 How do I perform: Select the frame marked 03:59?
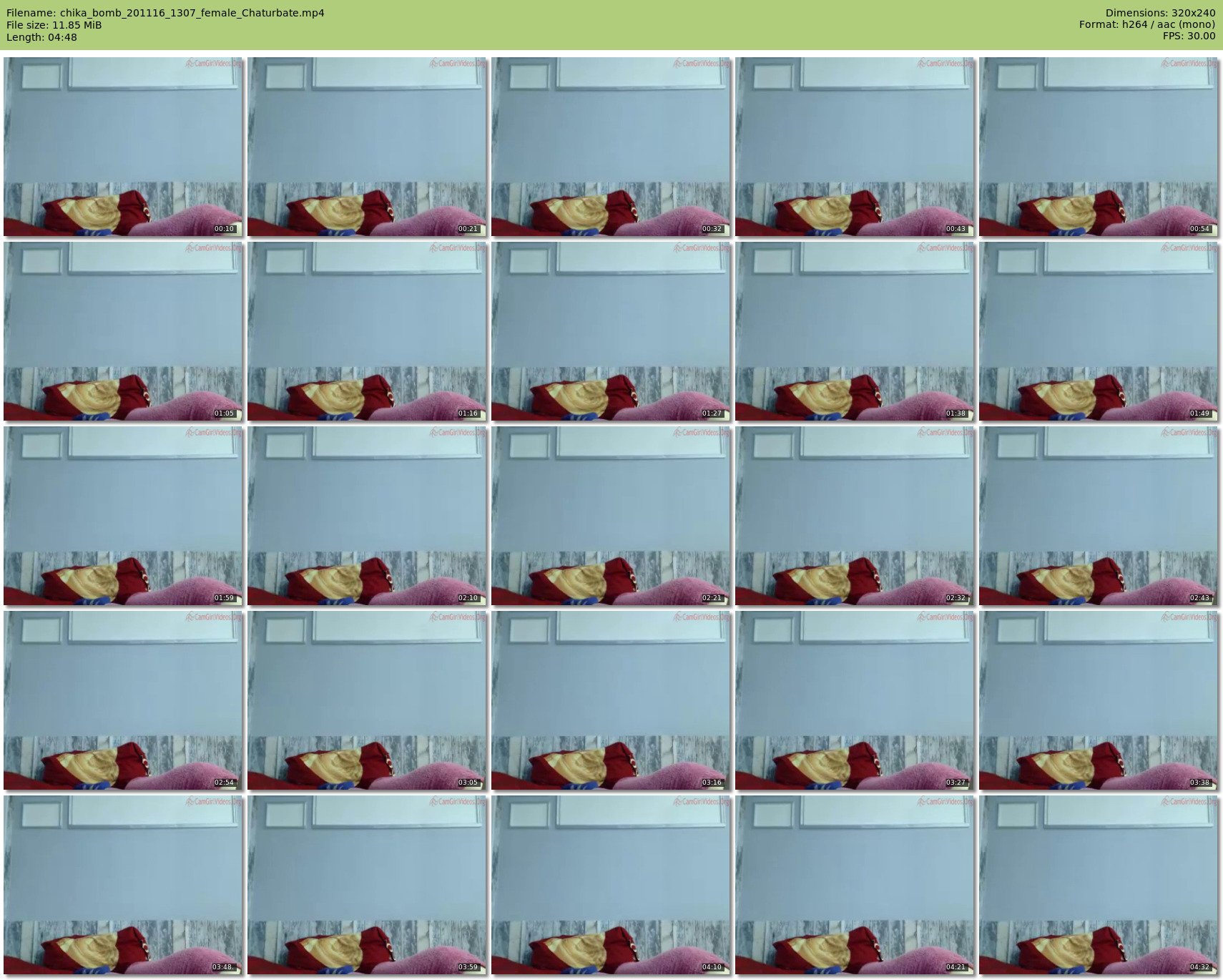(x=367, y=885)
